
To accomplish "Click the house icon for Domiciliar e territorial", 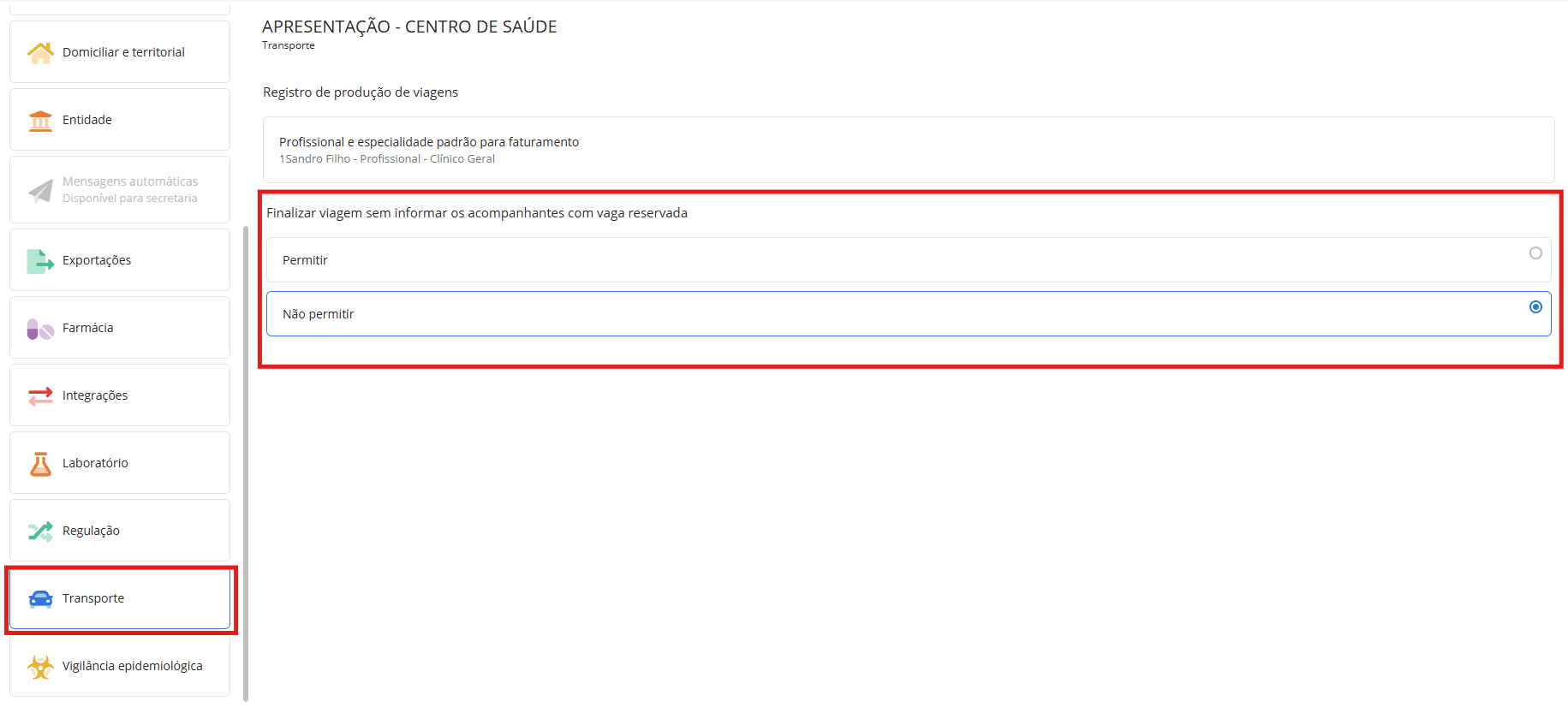I will click(x=40, y=53).
